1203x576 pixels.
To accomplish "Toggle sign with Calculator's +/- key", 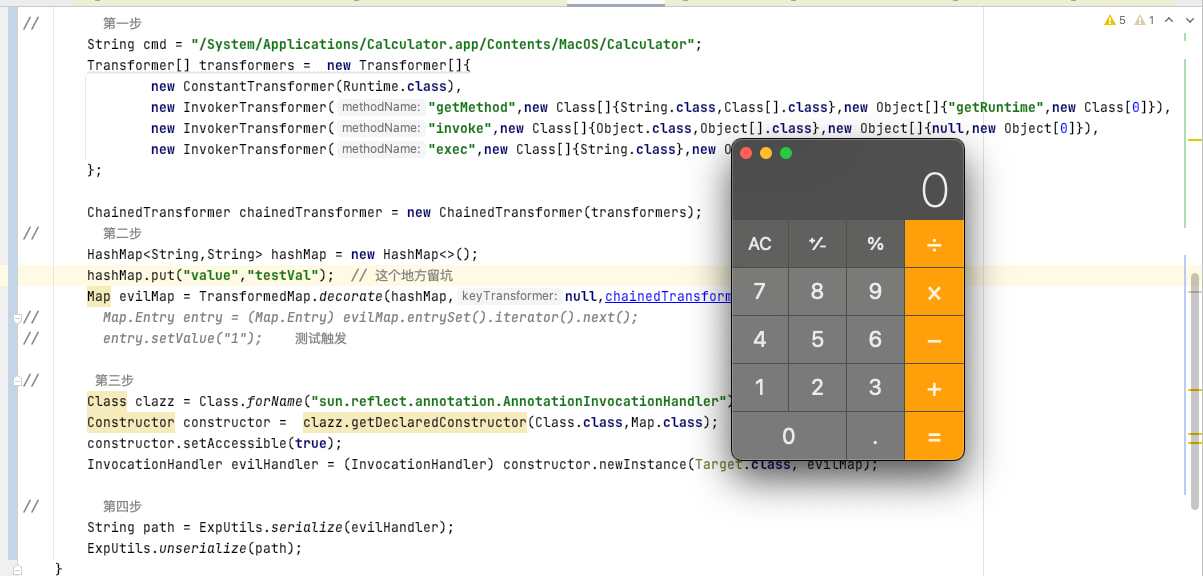I will tap(817, 244).
